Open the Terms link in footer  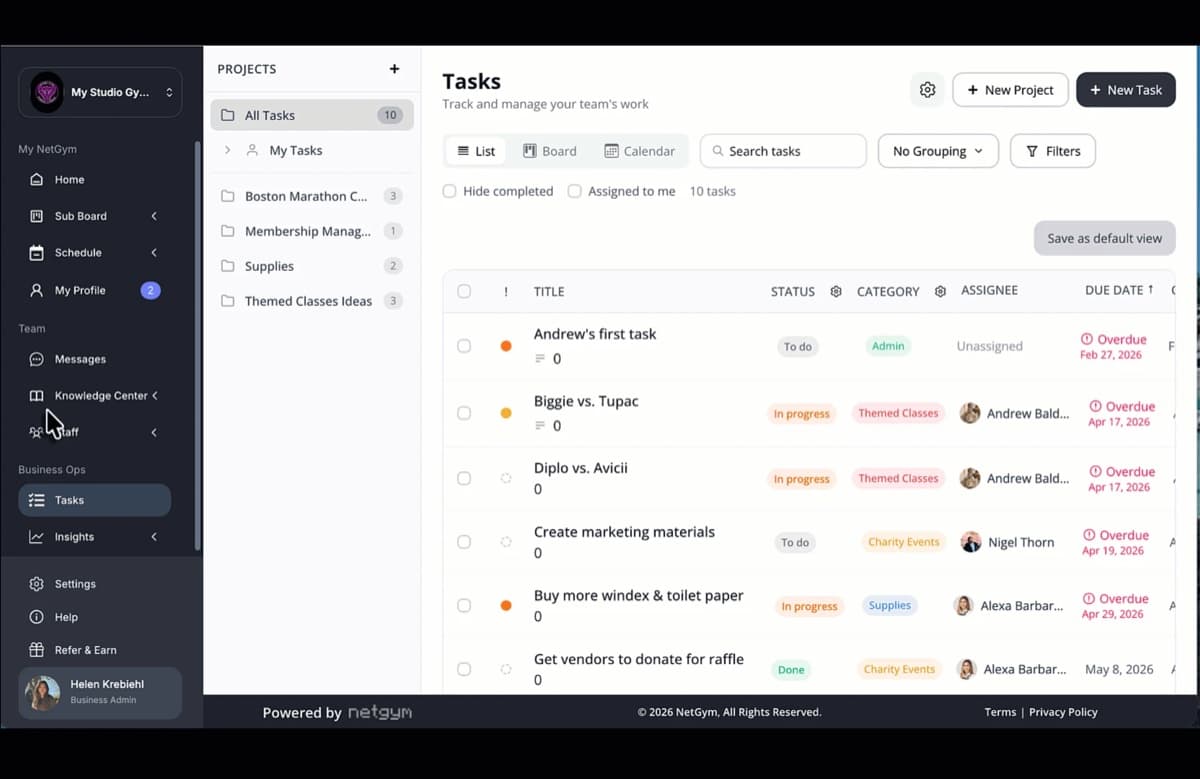1000,712
